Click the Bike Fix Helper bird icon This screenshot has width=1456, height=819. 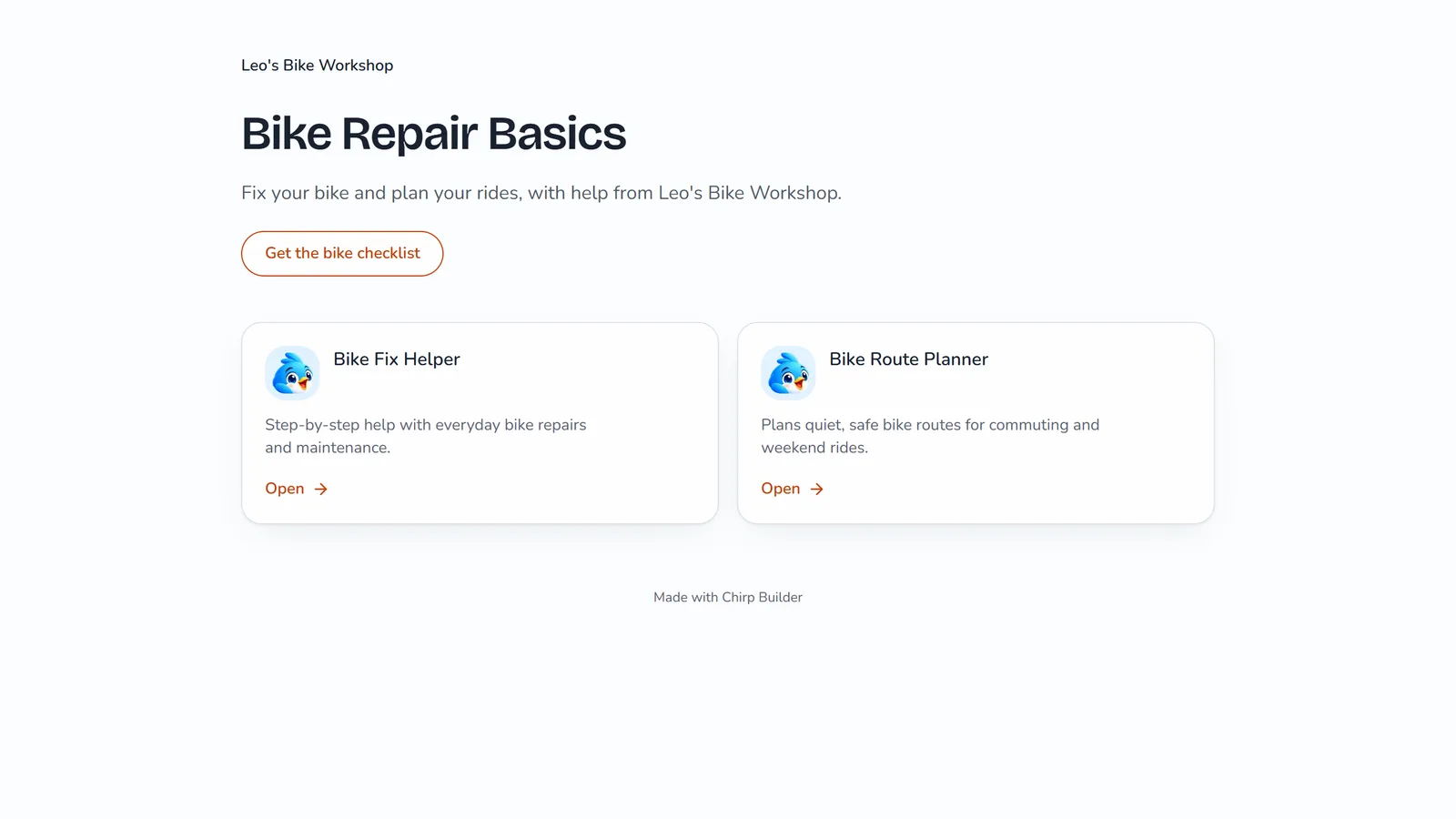tap(292, 373)
